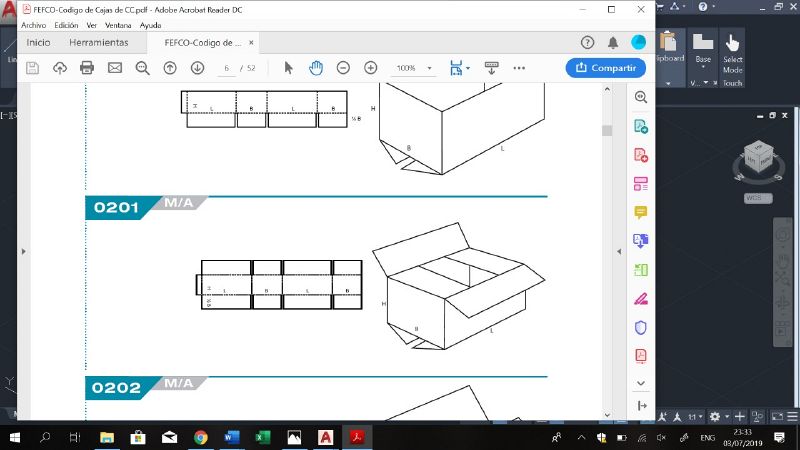Open the Comment tool in right pane
800x450 pixels.
coord(641,212)
